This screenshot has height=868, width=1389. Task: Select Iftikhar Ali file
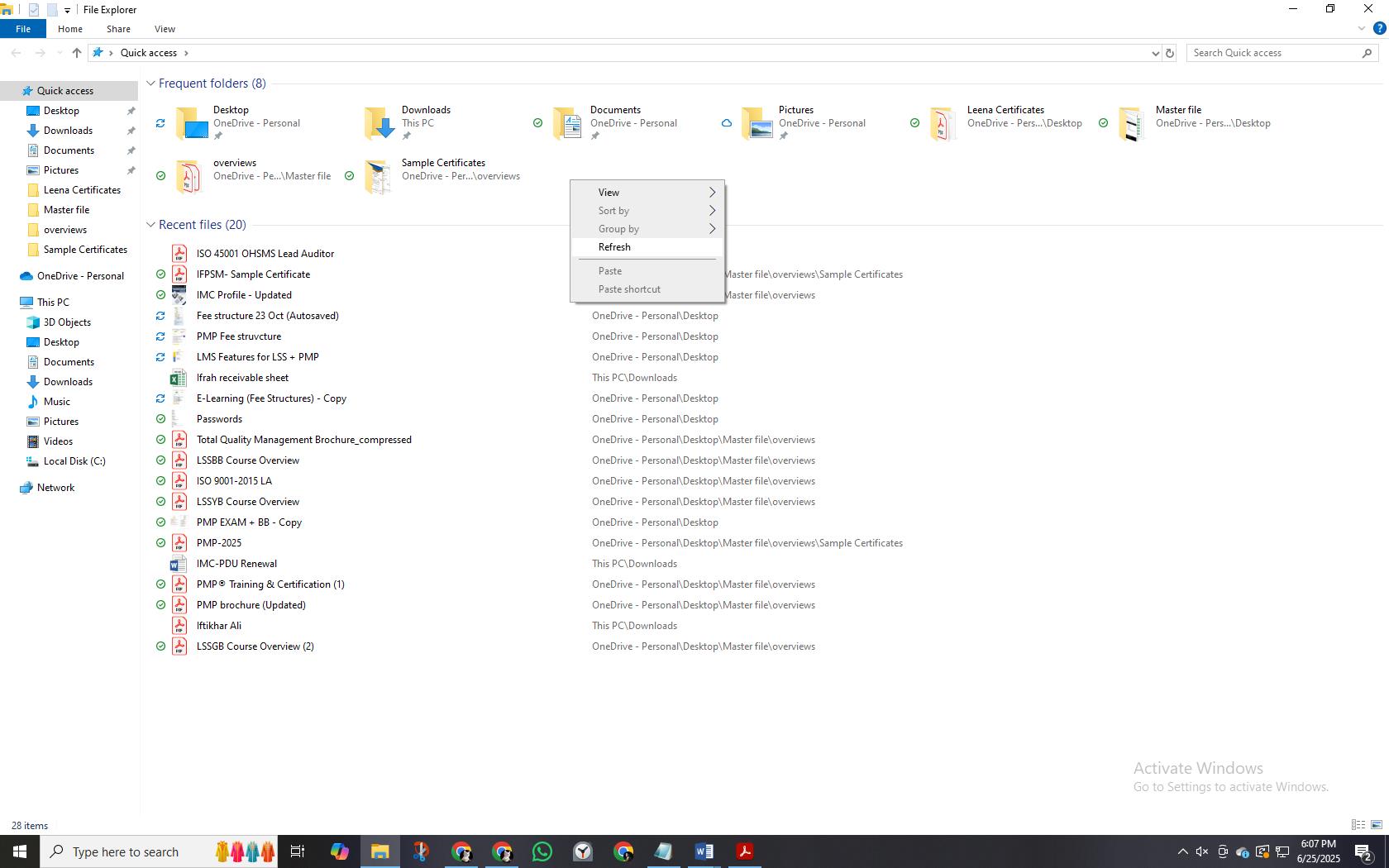point(219,626)
